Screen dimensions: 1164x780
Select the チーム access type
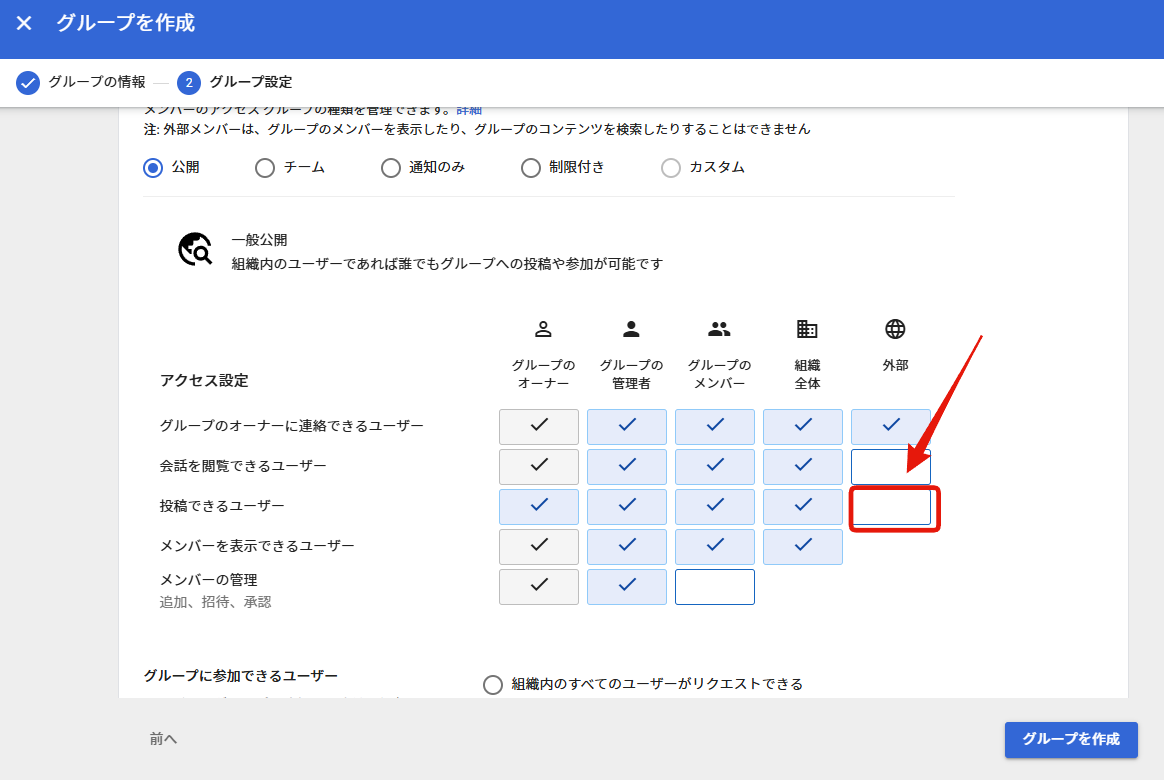[265, 168]
